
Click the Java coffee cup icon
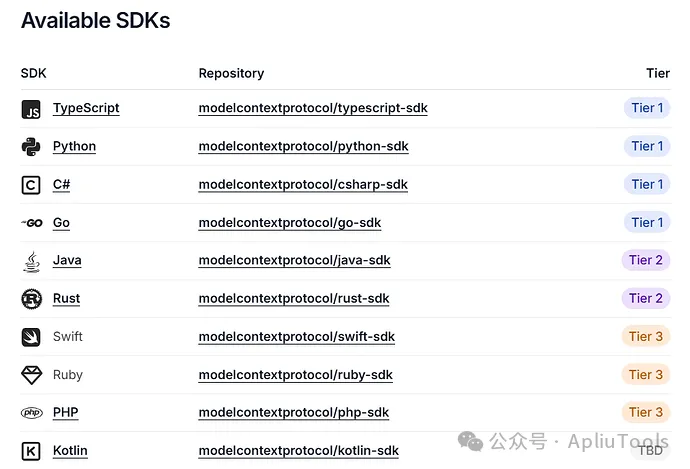(32, 261)
